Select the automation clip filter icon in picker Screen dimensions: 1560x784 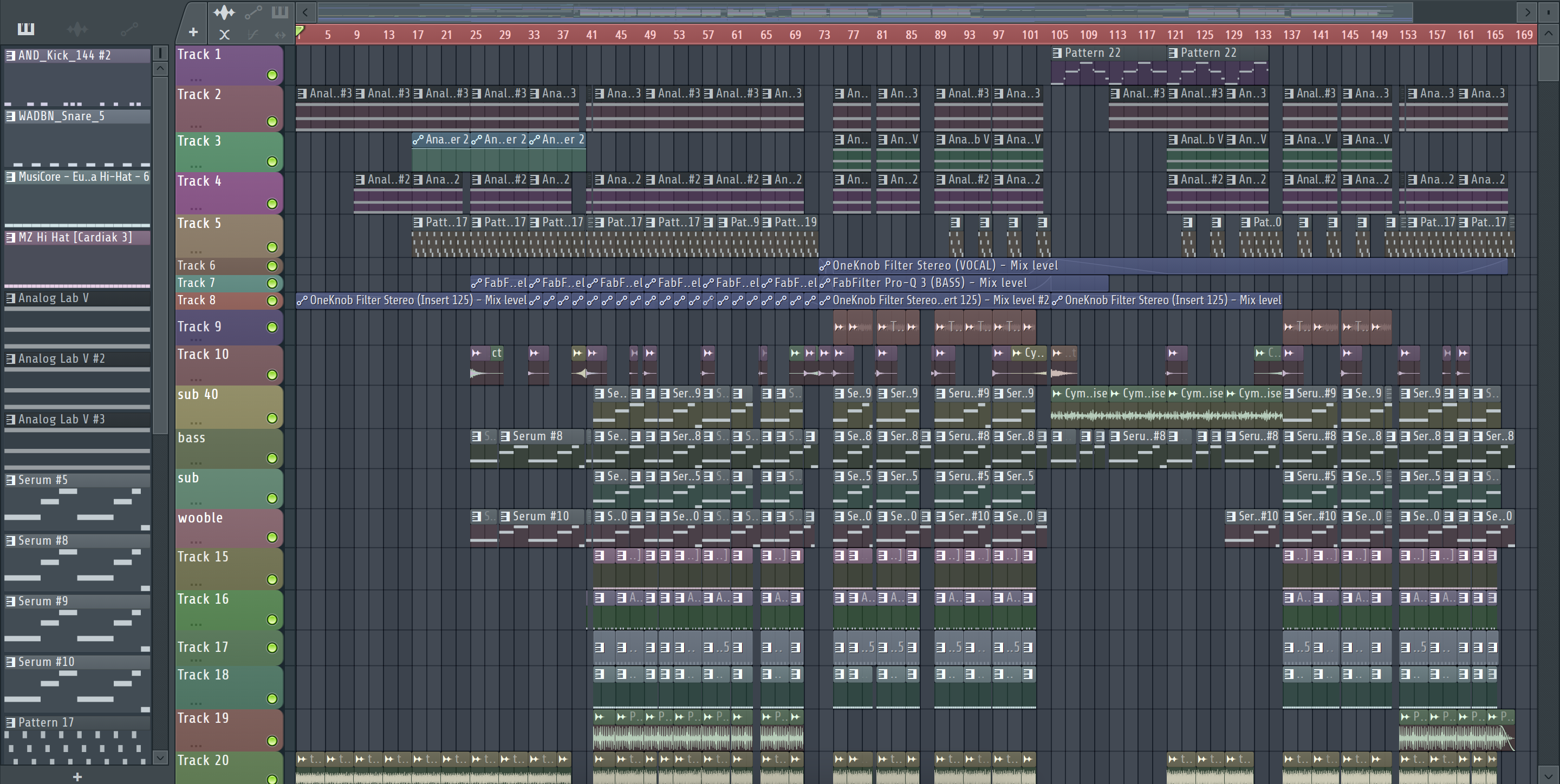point(129,29)
